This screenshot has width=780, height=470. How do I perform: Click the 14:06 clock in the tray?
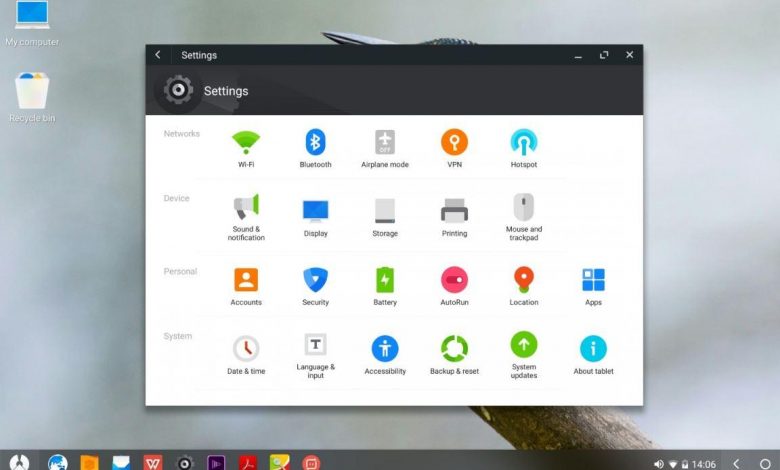pyautogui.click(x=703, y=464)
